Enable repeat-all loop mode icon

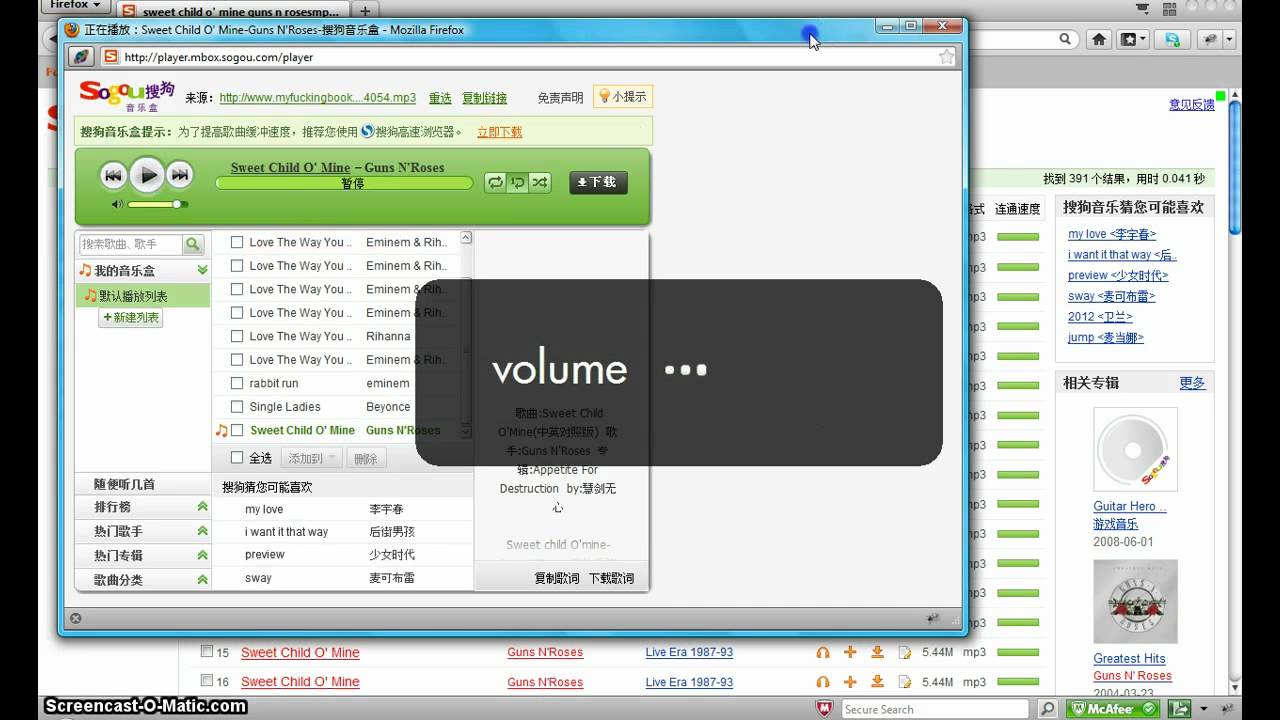495,182
